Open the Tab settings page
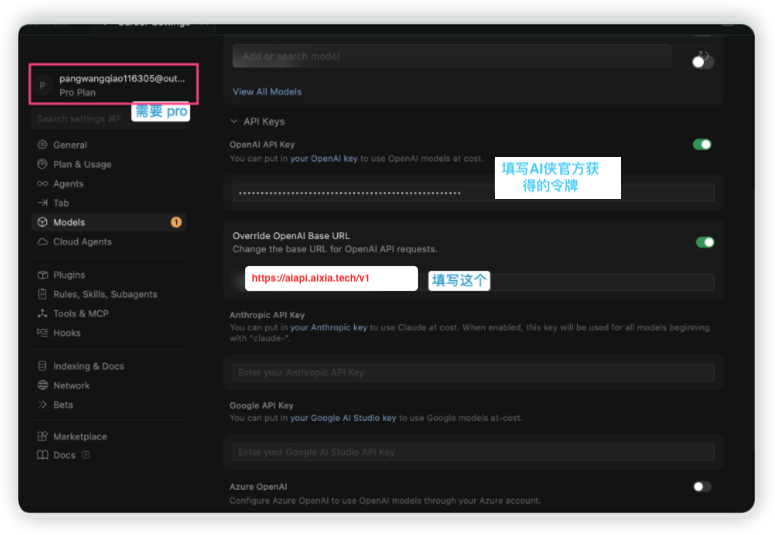The width and height of the screenshot is (775, 535). click(61, 203)
